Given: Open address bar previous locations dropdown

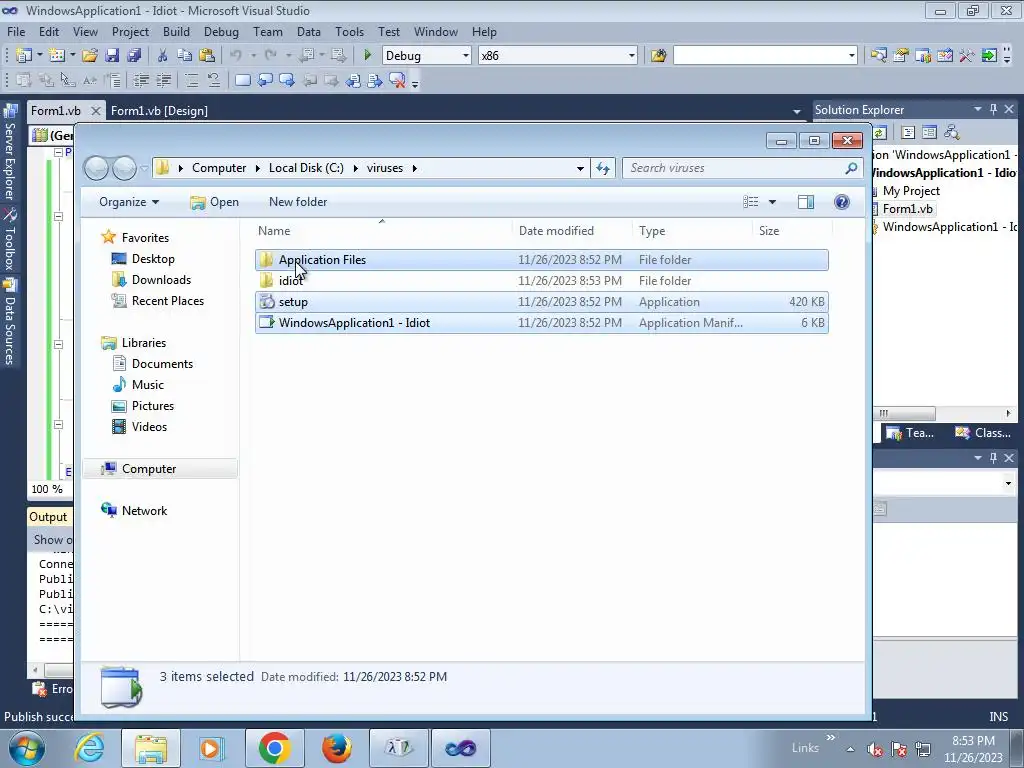Looking at the screenshot, I should (x=580, y=168).
